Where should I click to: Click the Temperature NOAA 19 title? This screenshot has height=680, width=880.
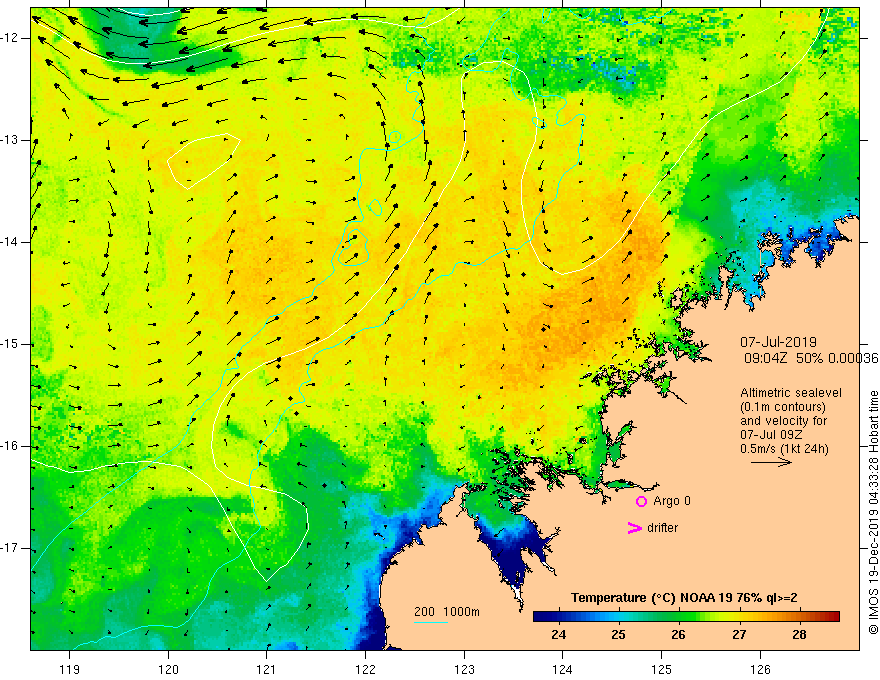(x=684, y=598)
